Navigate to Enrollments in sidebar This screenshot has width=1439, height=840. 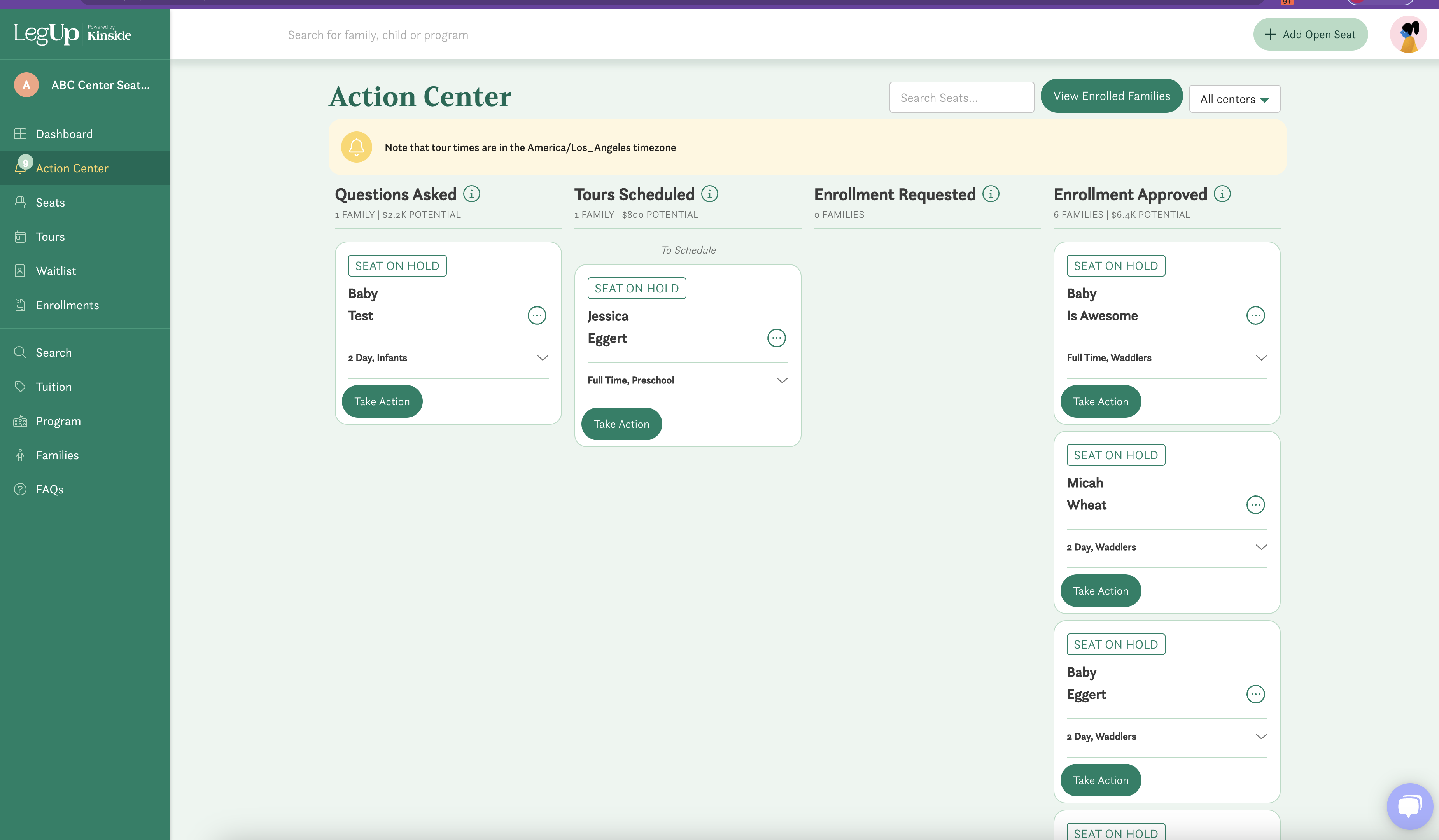pos(84,305)
